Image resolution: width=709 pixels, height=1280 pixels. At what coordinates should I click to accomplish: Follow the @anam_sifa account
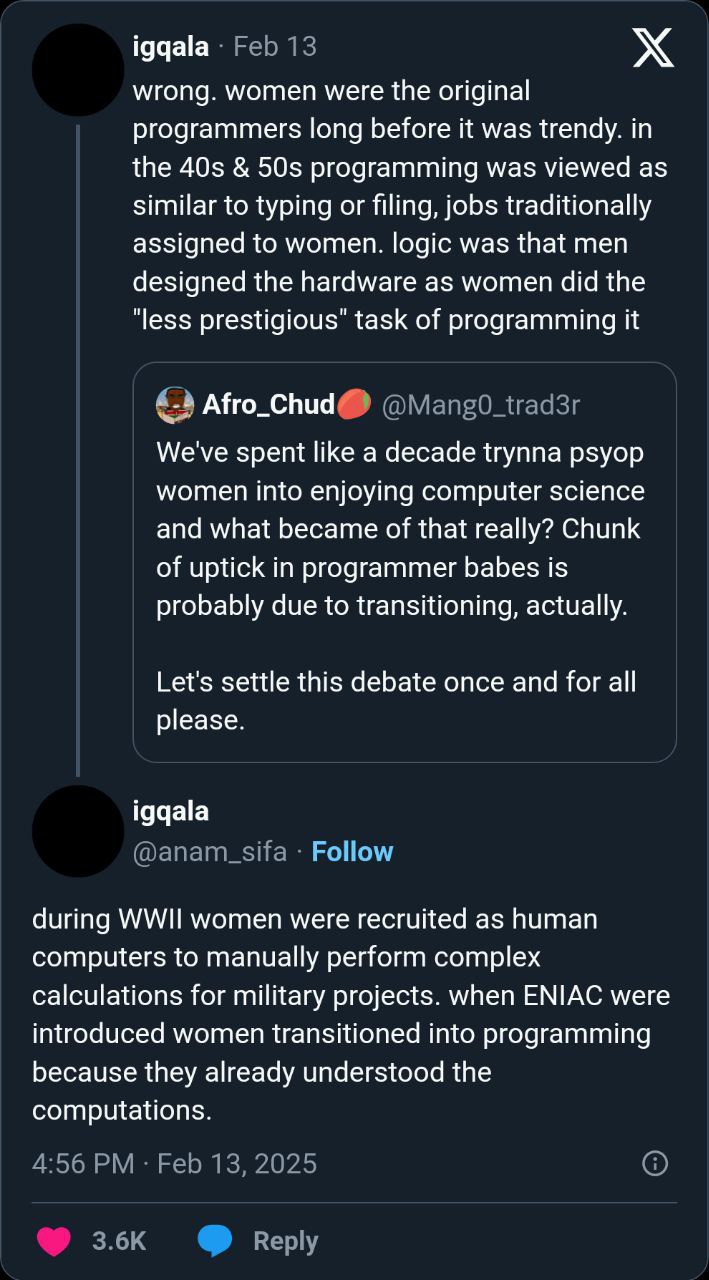click(x=352, y=852)
